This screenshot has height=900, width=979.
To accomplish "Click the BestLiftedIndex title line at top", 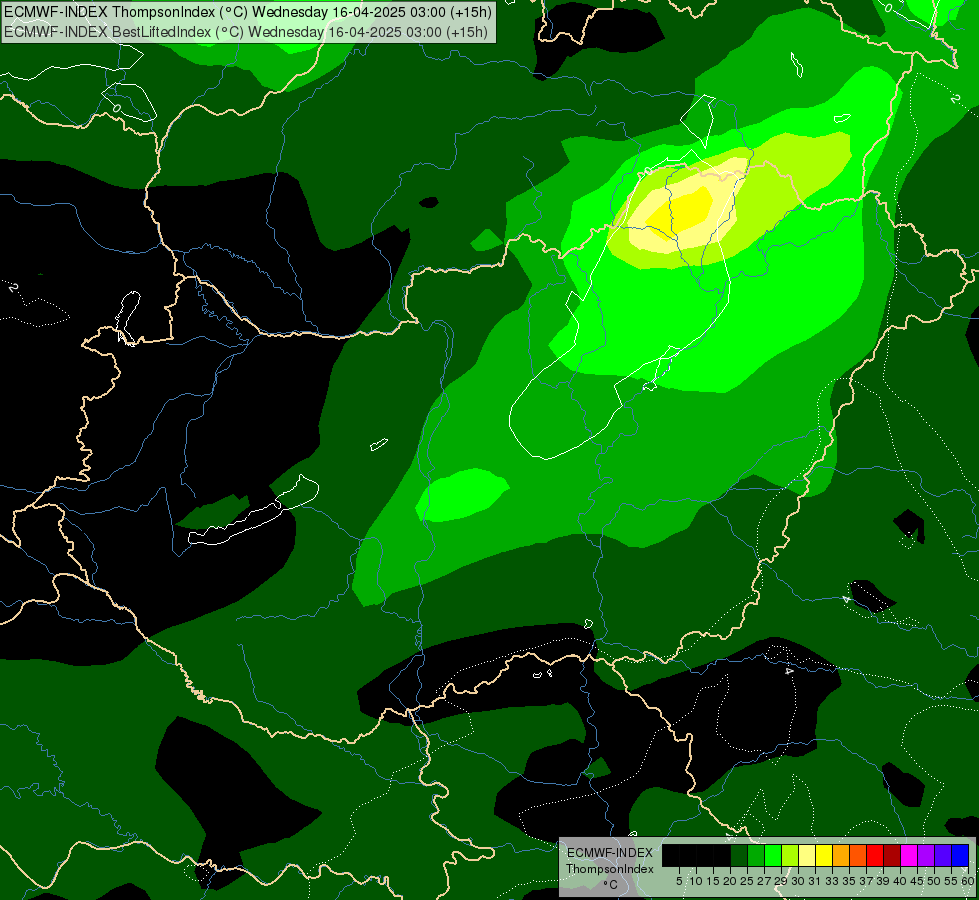I will 245,32.
